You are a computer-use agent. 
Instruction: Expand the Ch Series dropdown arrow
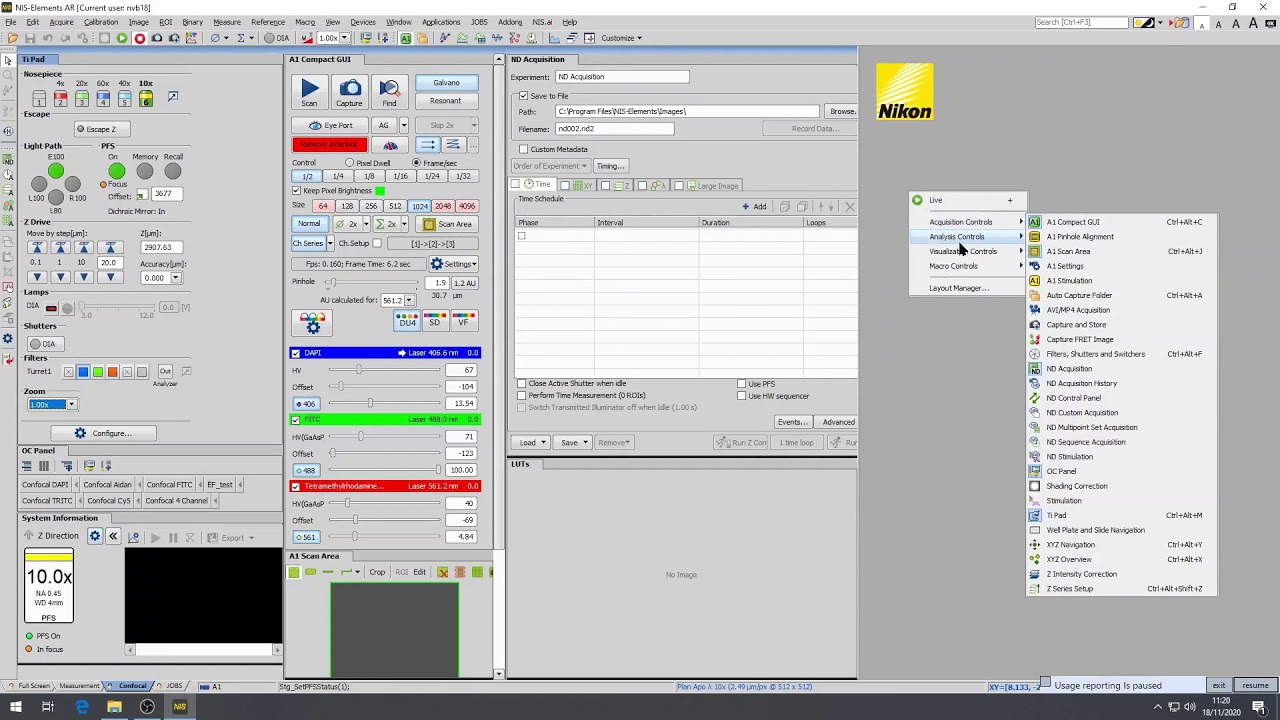pyautogui.click(x=328, y=243)
